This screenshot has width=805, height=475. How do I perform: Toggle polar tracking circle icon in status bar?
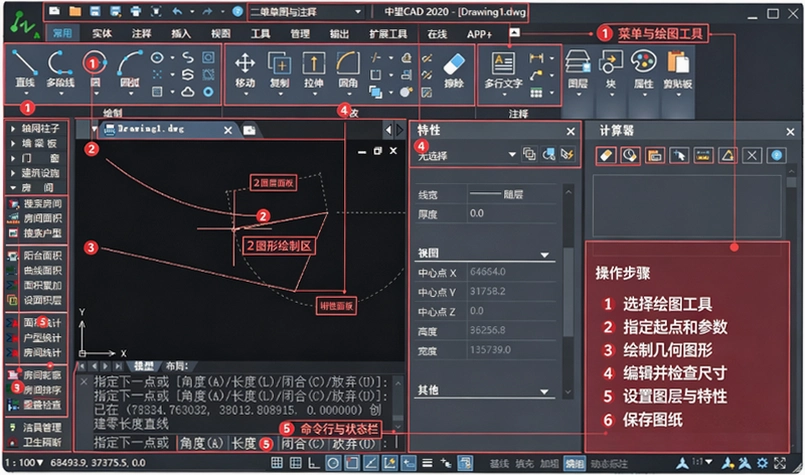(333, 463)
